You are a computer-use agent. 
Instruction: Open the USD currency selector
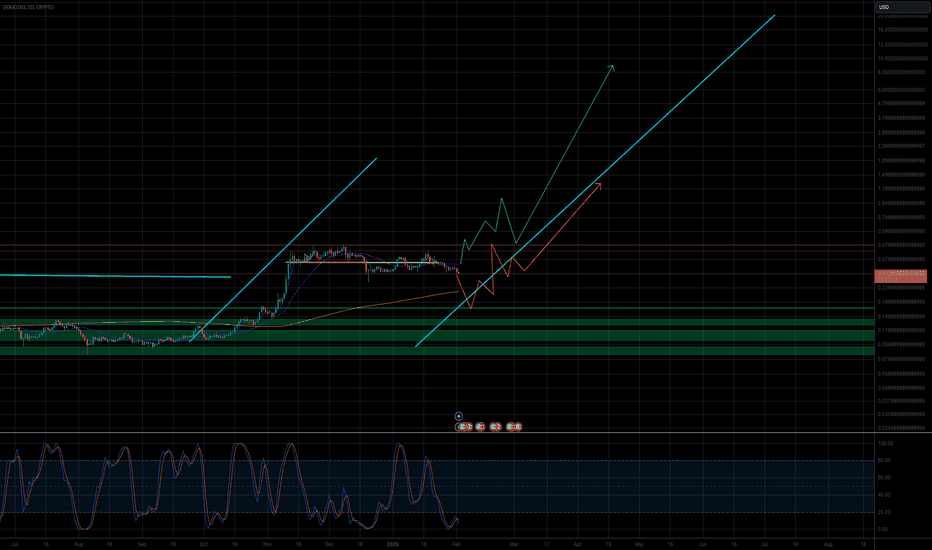(902, 7)
